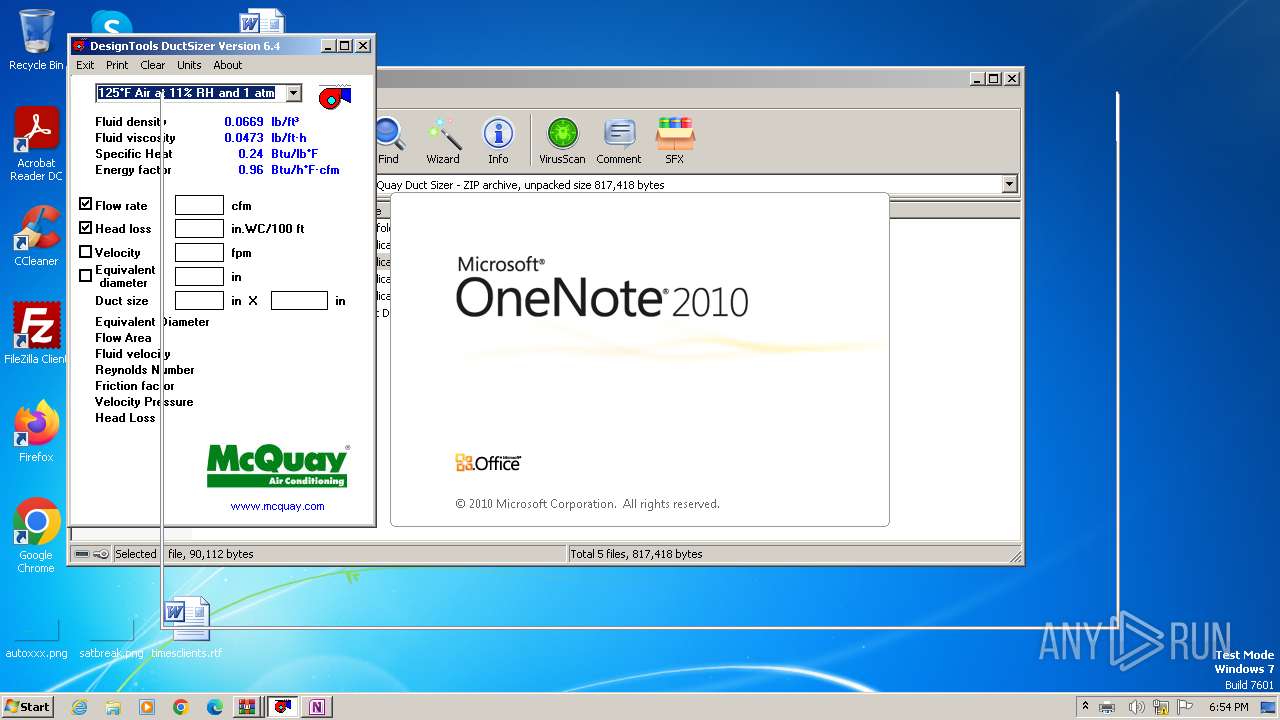1280x720 pixels.
Task: Click the red fan icon in DuctSizer
Action: tap(335, 96)
